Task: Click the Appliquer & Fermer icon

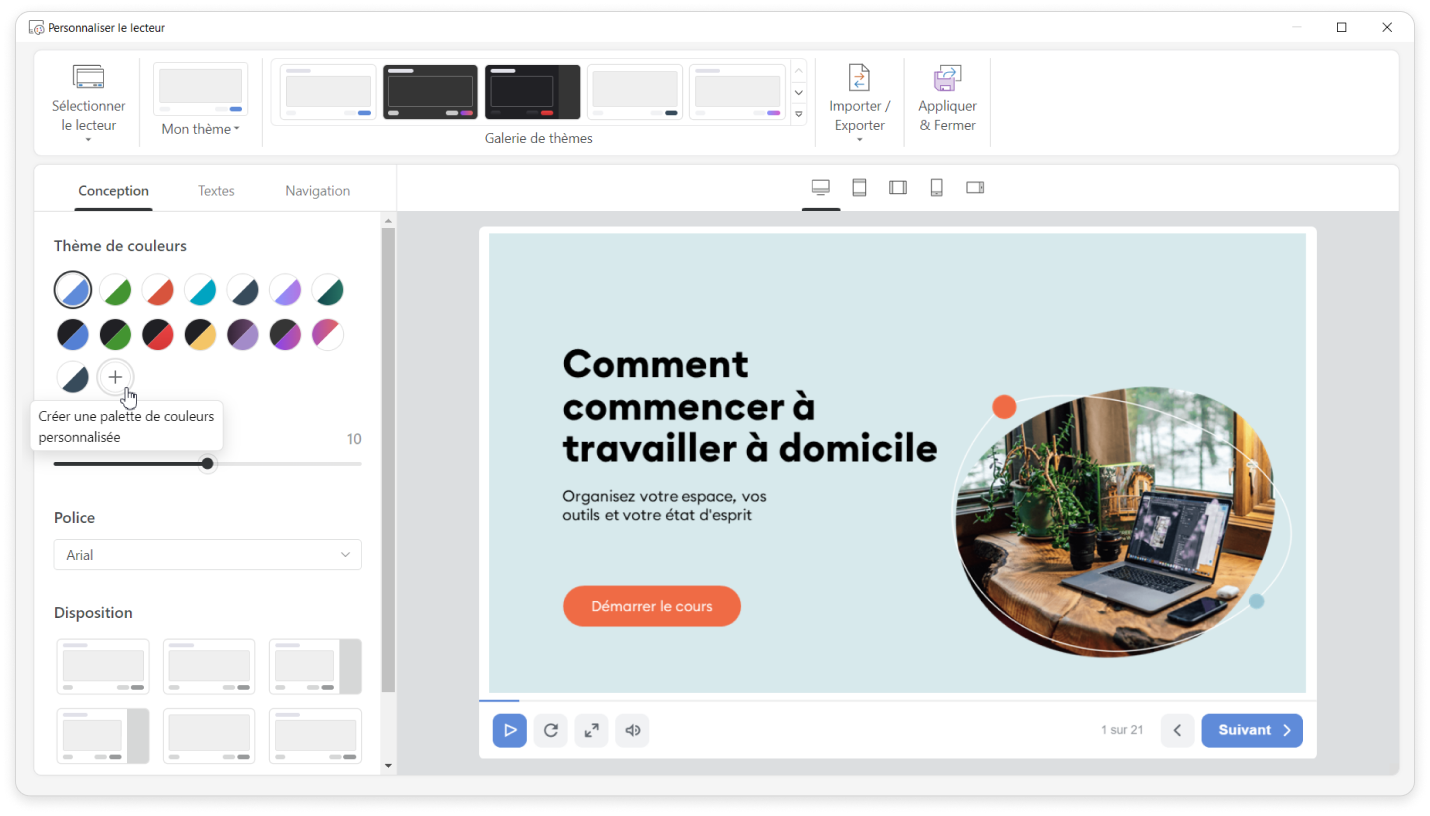Action: (x=947, y=79)
